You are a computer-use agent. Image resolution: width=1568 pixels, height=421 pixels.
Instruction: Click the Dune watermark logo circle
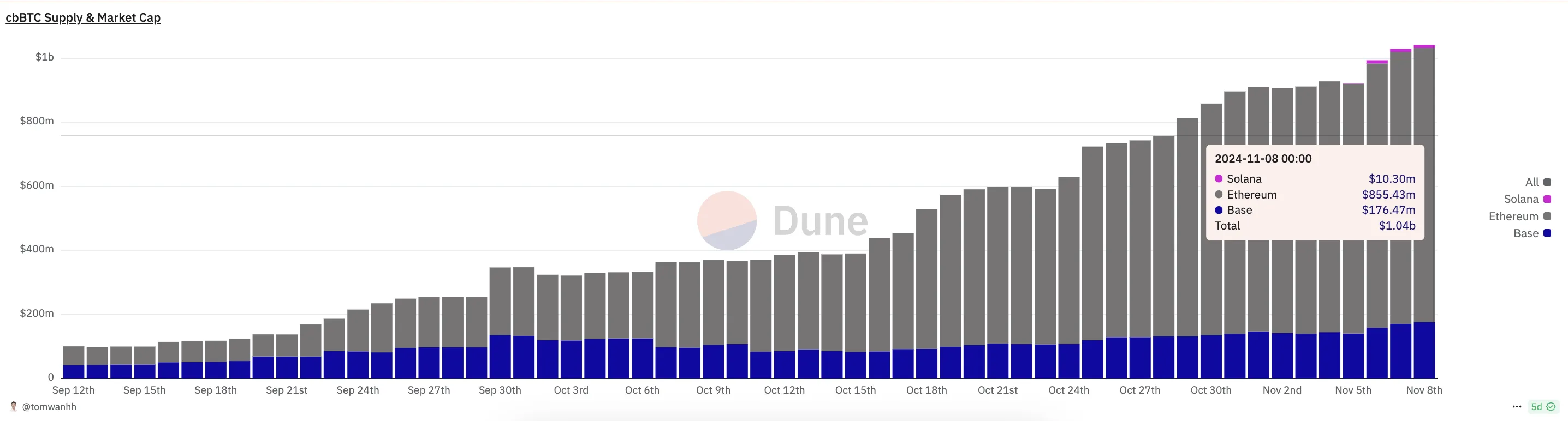click(x=727, y=220)
